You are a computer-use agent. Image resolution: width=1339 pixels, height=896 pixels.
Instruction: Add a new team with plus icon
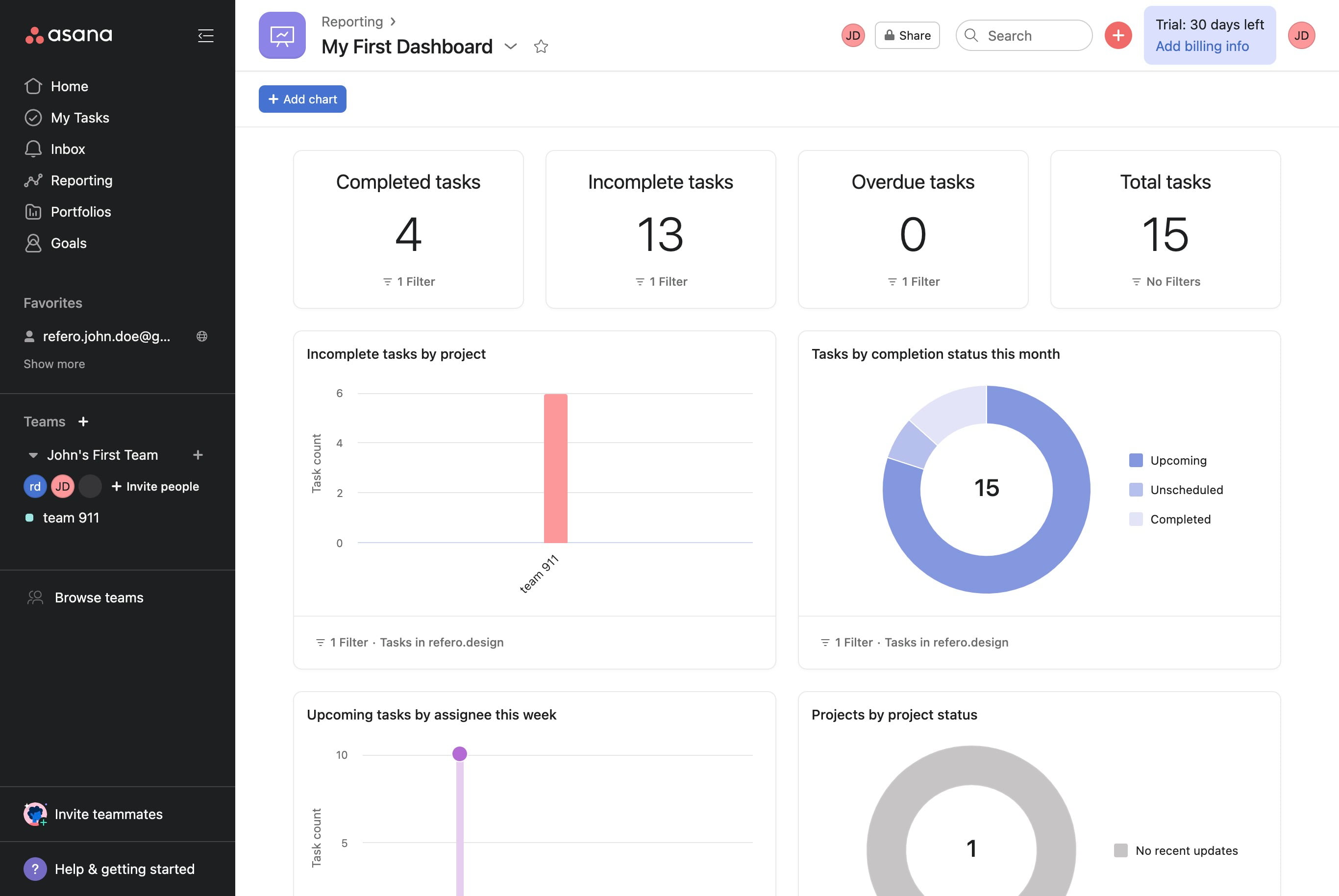(x=83, y=422)
